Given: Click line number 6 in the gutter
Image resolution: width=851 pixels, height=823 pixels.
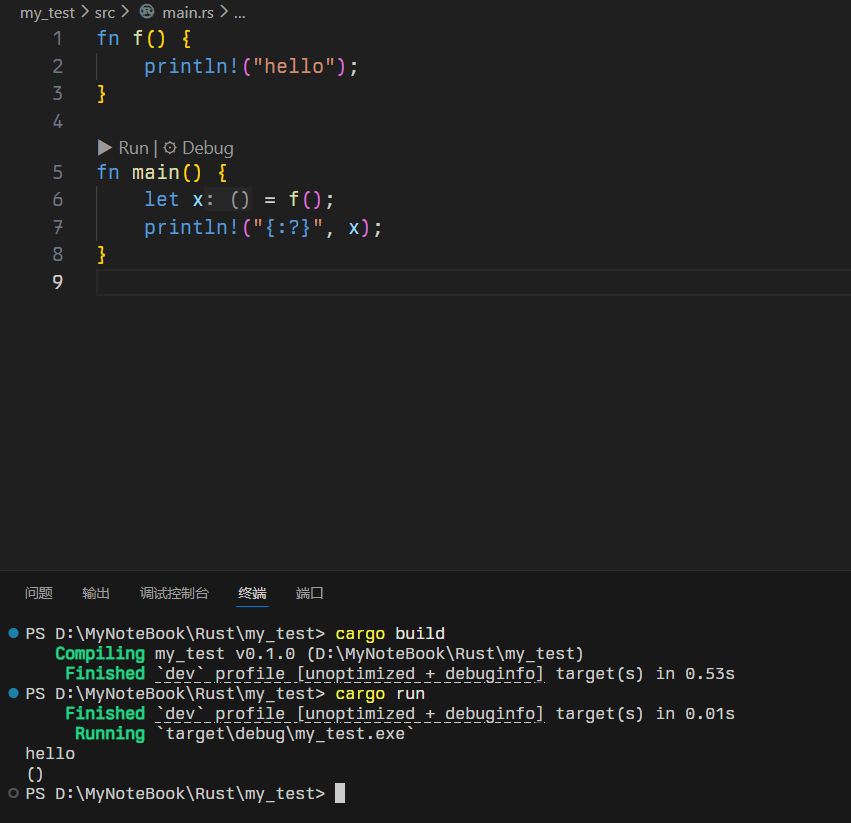Looking at the screenshot, I should 57,200.
